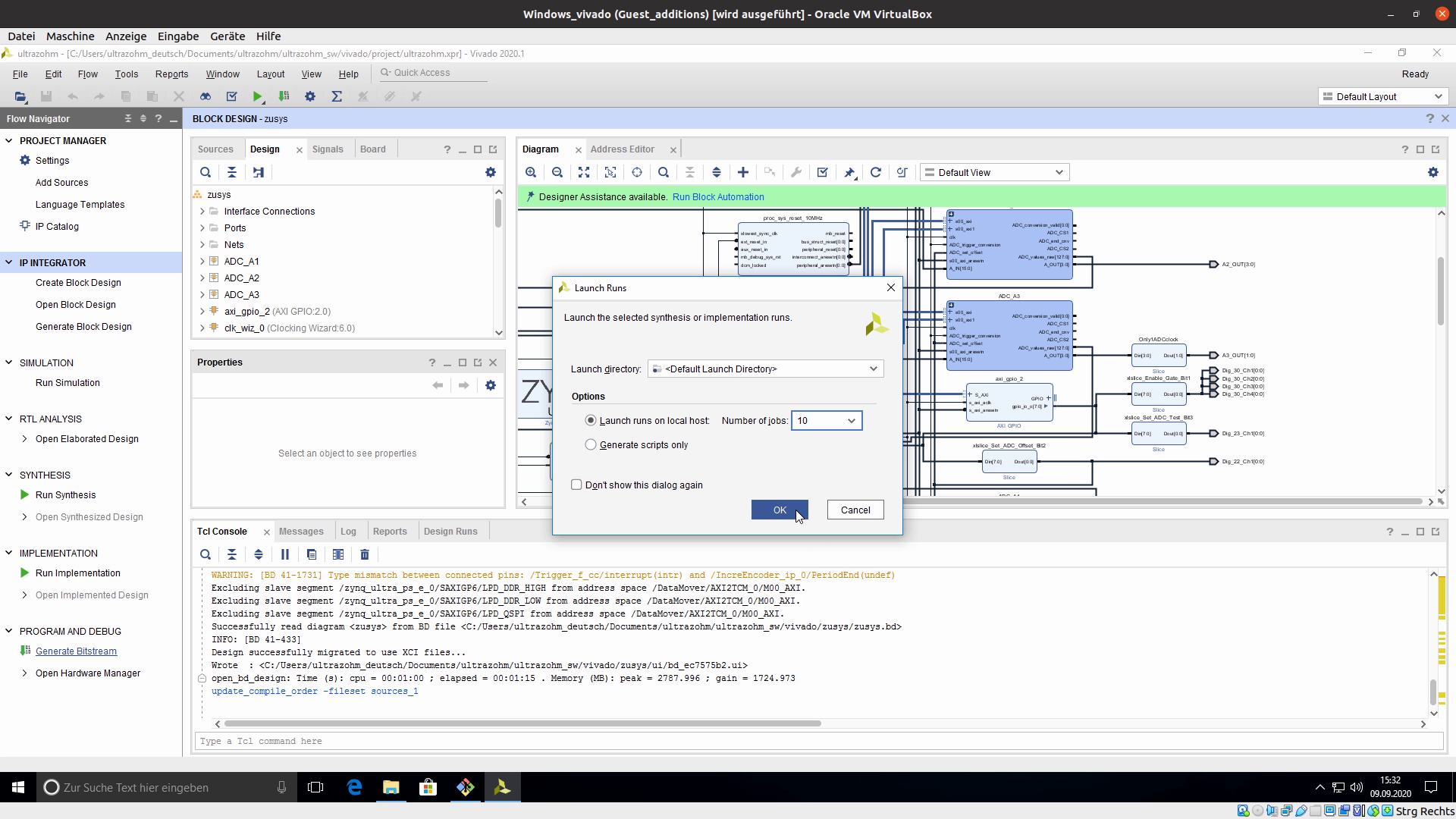
Task: Open the Number of jobs dropdown
Action: pyautogui.click(x=851, y=420)
